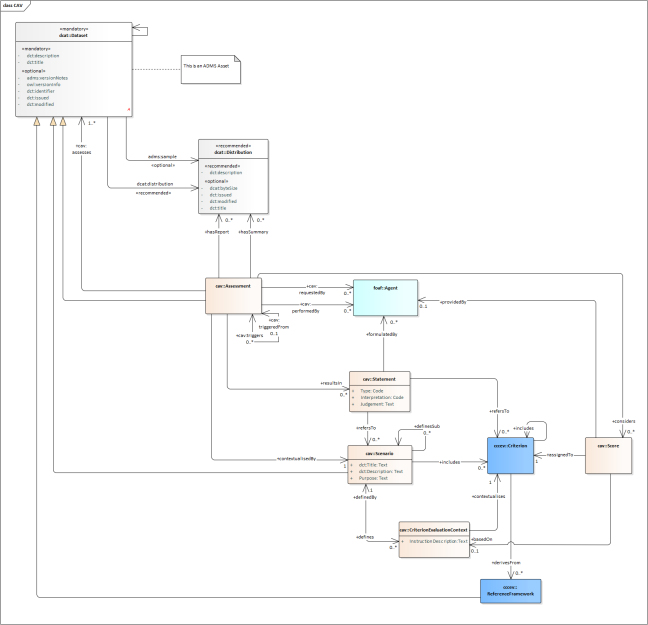Image resolution: width=648 pixels, height=625 pixels.
Task: Click the +providedBy association label
Action: (x=453, y=302)
